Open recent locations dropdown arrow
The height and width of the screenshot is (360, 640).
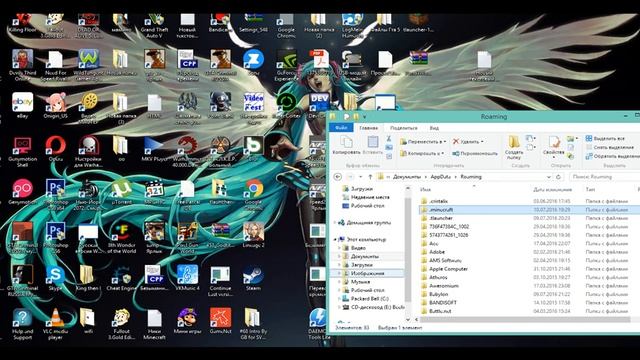click(x=360, y=177)
